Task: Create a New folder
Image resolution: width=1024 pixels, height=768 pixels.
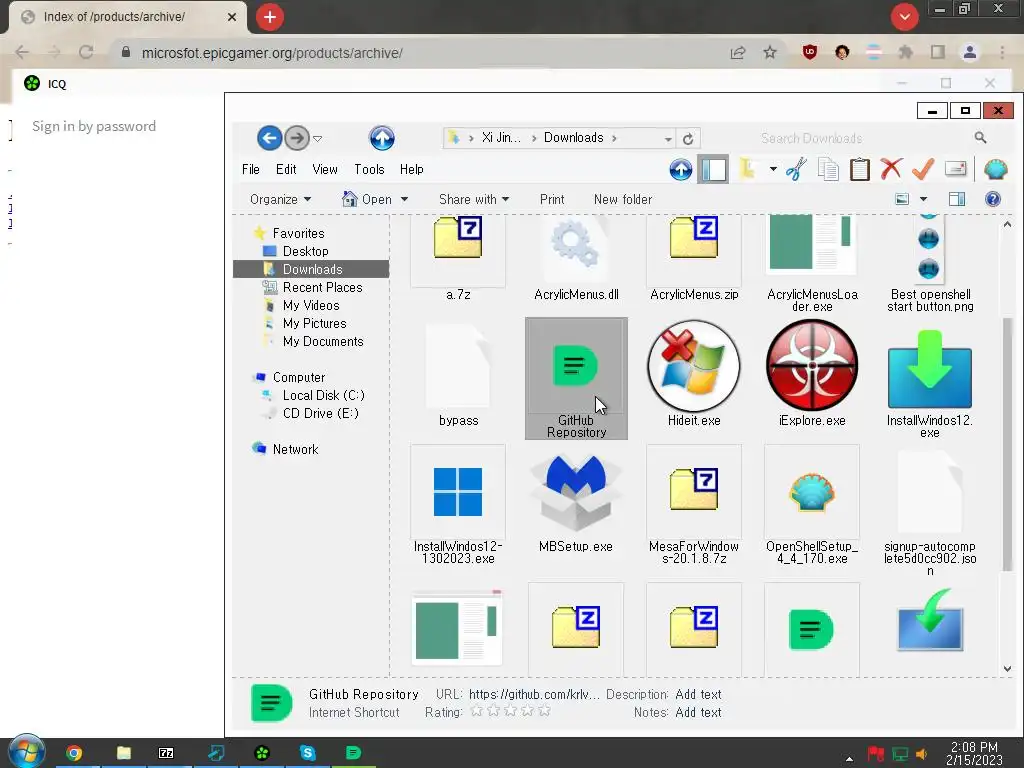Action: (622, 199)
